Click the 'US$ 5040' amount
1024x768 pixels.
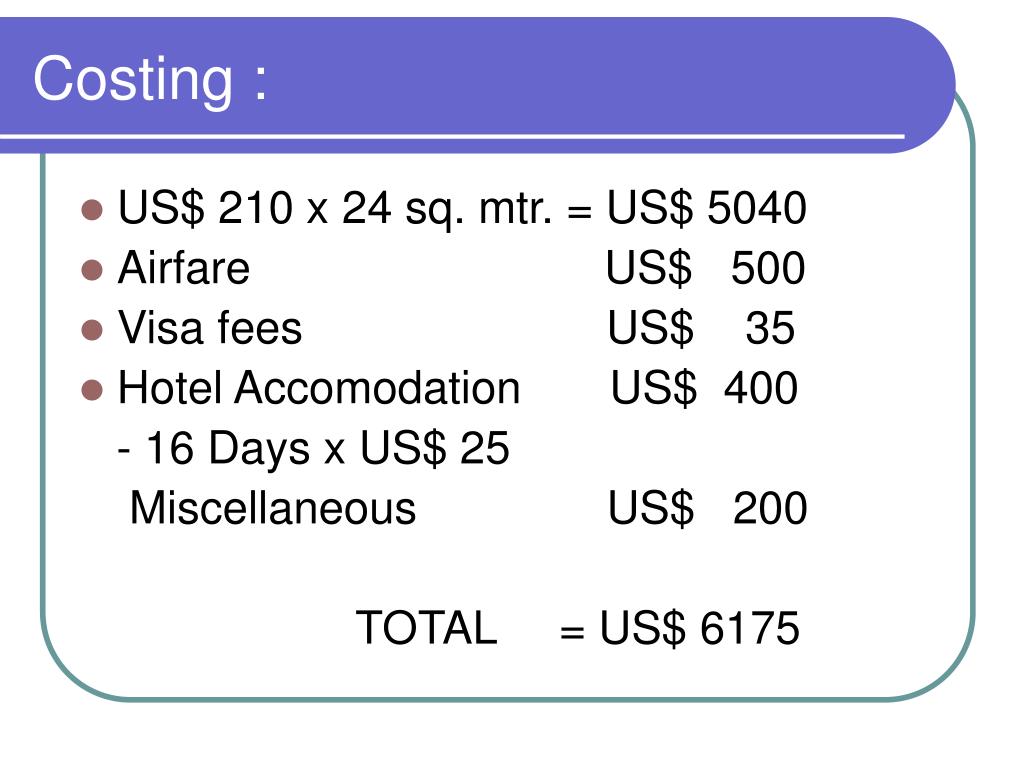707,208
